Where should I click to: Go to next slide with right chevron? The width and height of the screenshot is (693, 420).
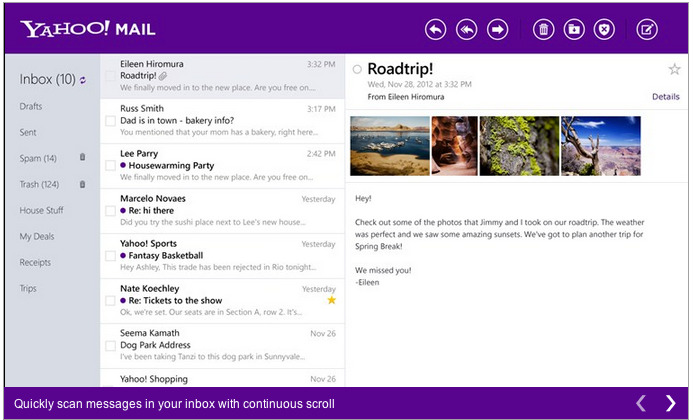click(670, 403)
